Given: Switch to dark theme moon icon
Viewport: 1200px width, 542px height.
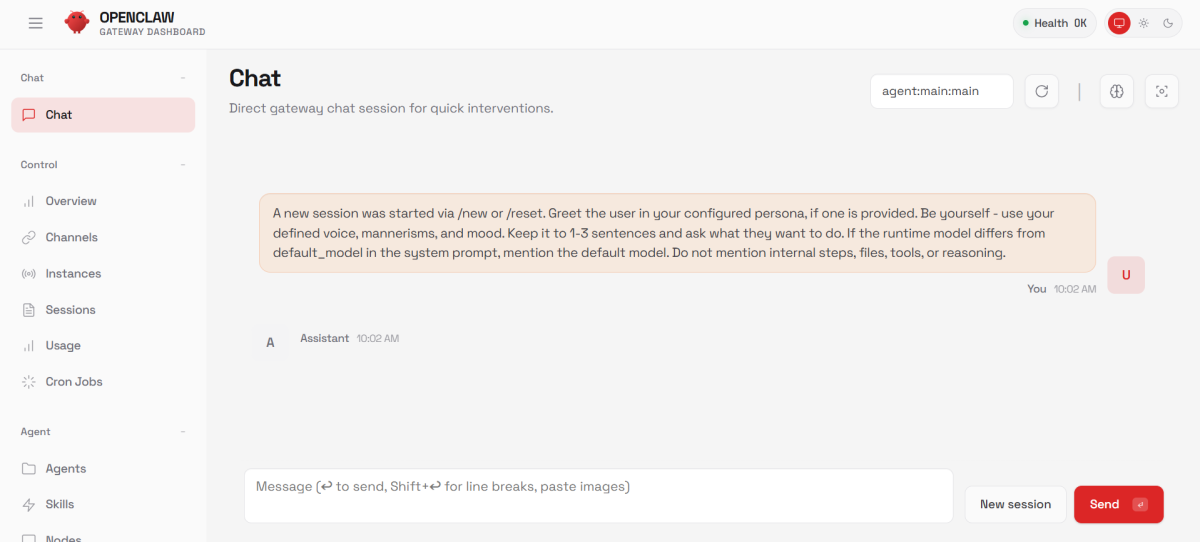Looking at the screenshot, I should pos(1168,23).
